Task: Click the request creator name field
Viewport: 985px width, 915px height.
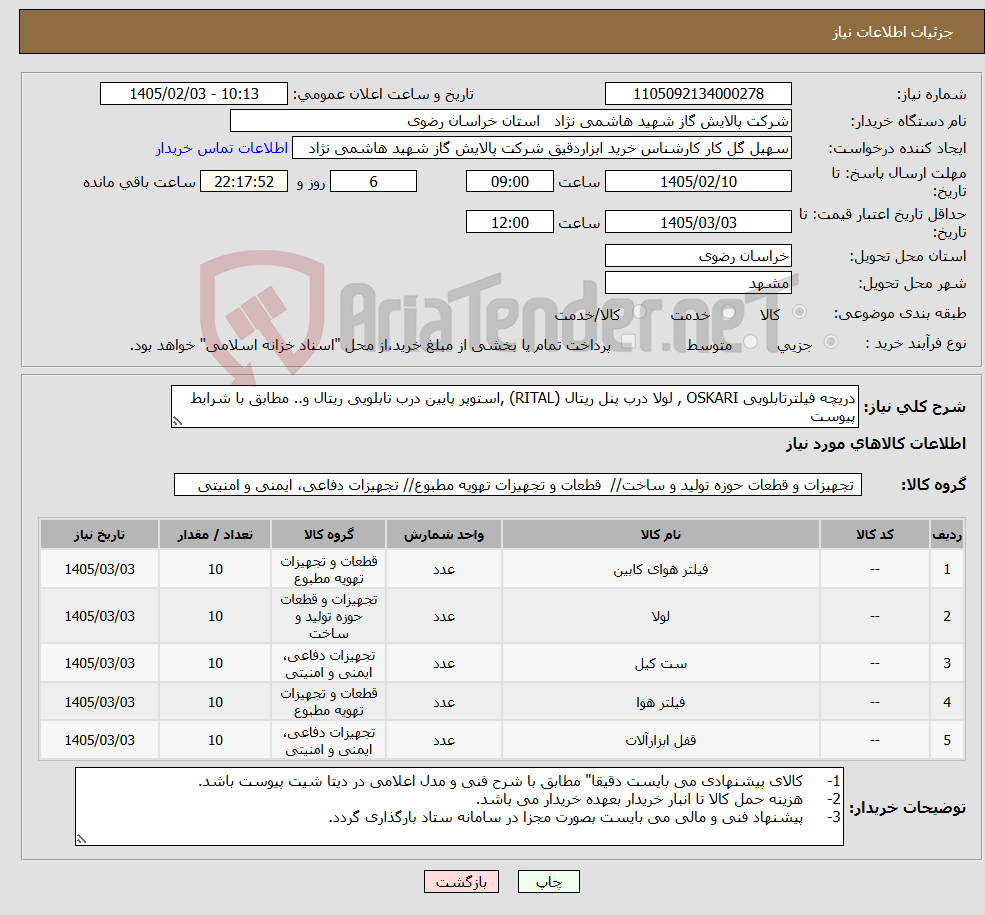Action: 541,148
